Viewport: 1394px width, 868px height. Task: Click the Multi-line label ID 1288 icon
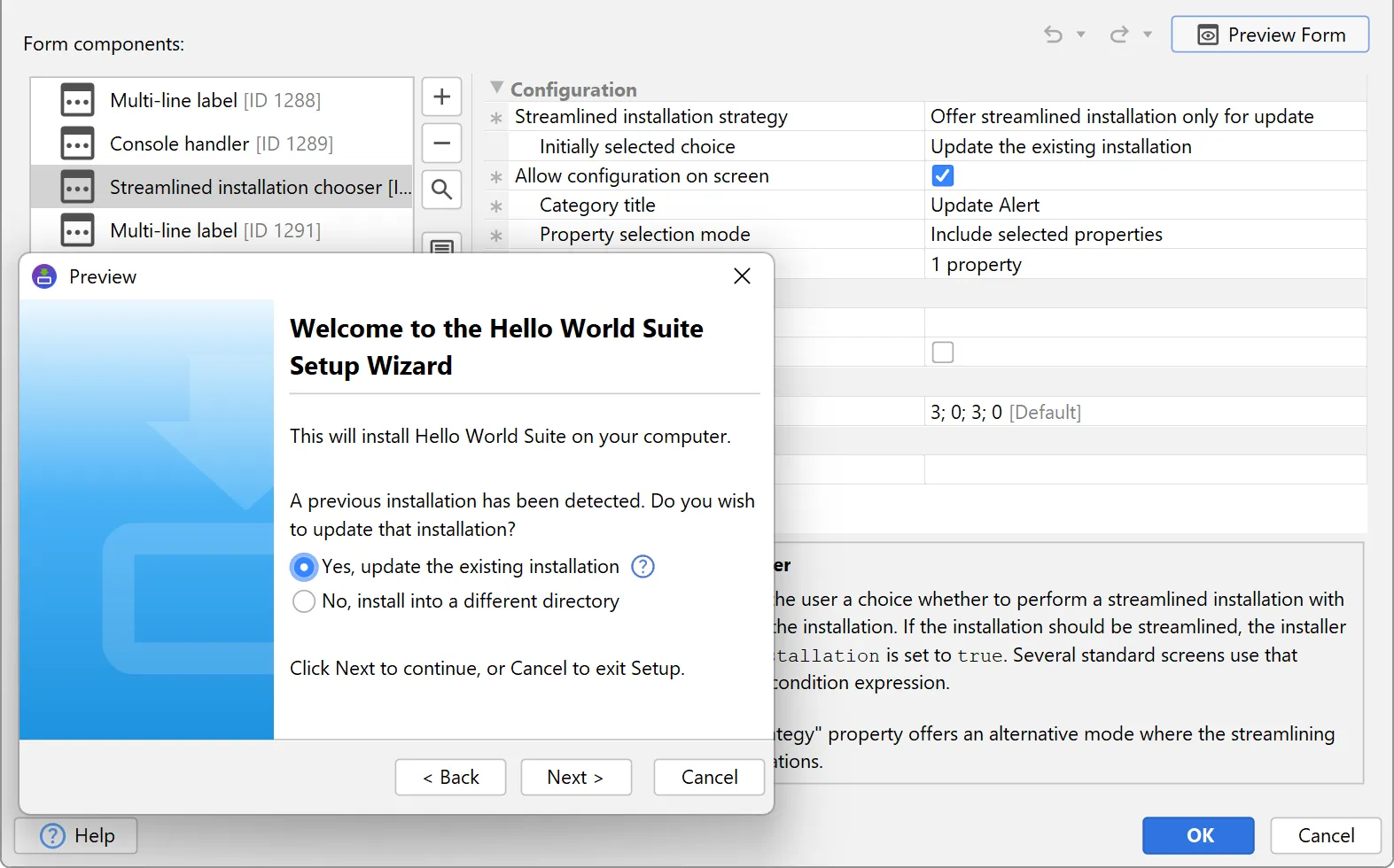pyautogui.click(x=77, y=100)
